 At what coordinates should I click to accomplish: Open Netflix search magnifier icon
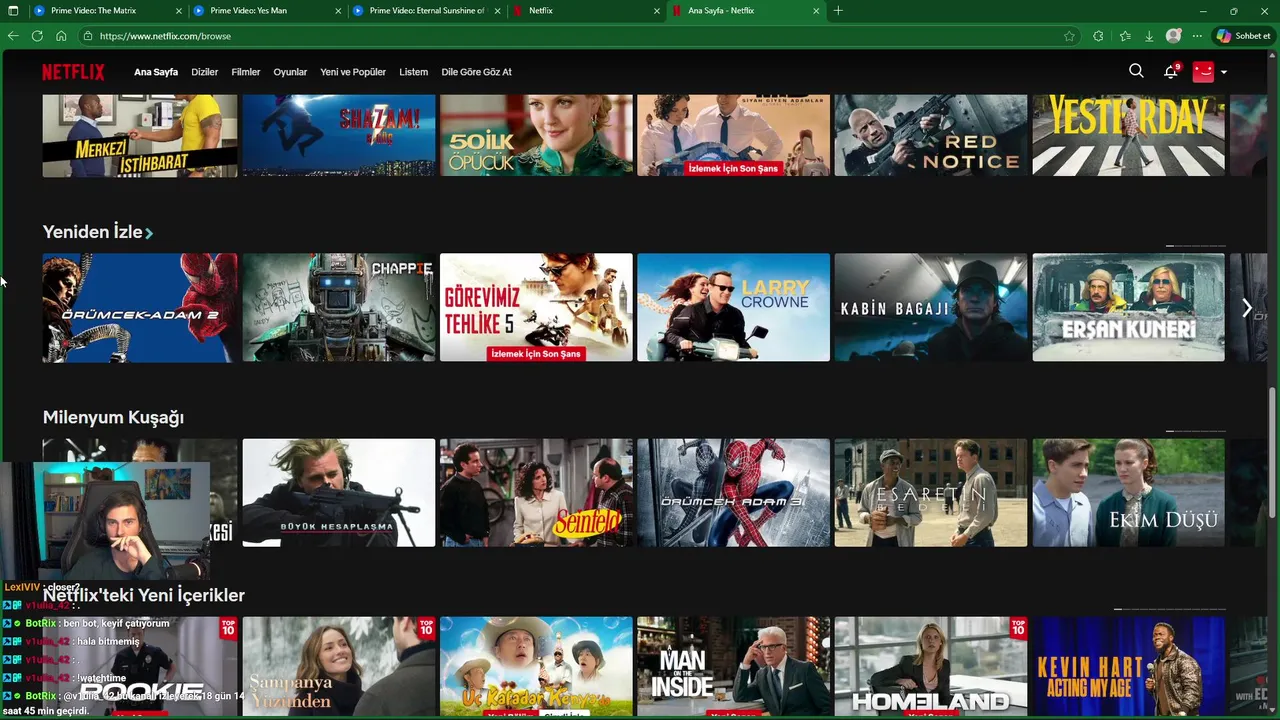pyautogui.click(x=1136, y=71)
